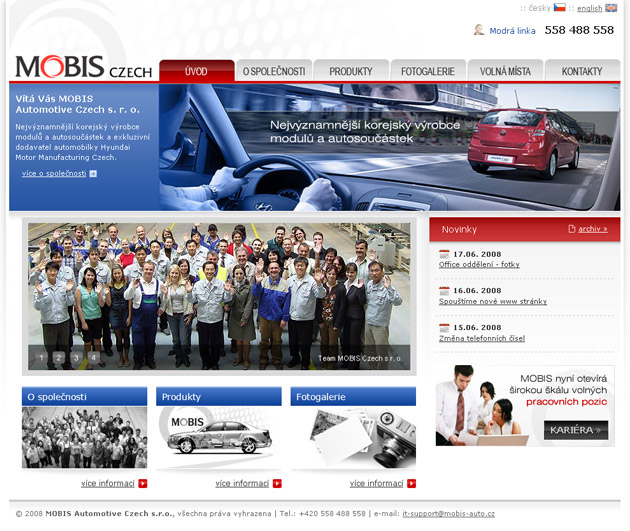Select the KONTAKTY tab

(583, 71)
